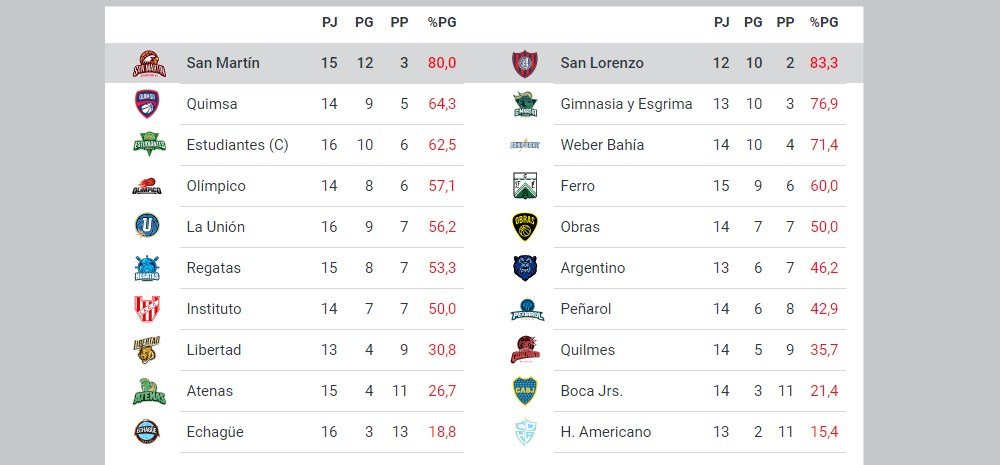Click the San Martín team logo

pos(149,64)
